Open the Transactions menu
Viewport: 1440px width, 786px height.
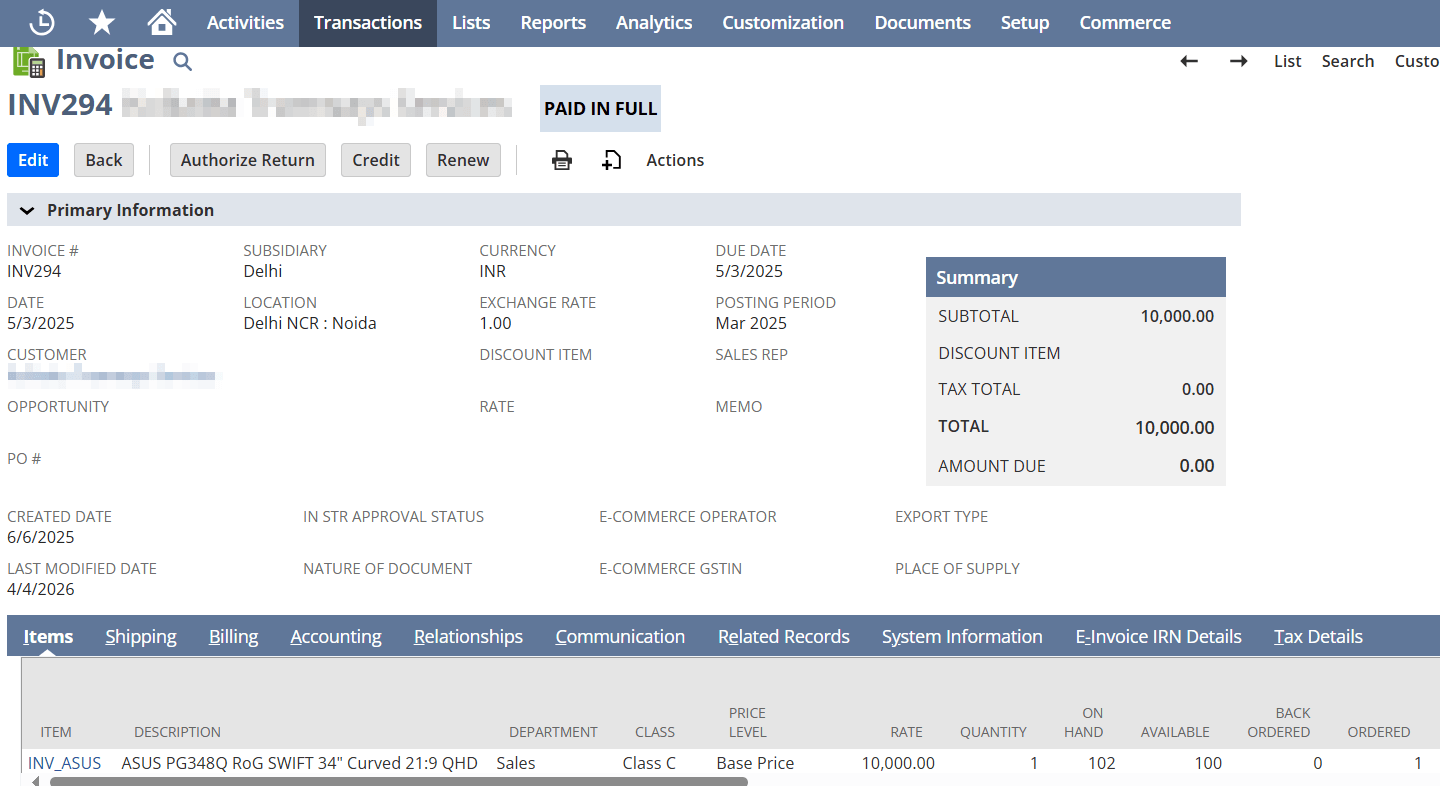click(367, 22)
